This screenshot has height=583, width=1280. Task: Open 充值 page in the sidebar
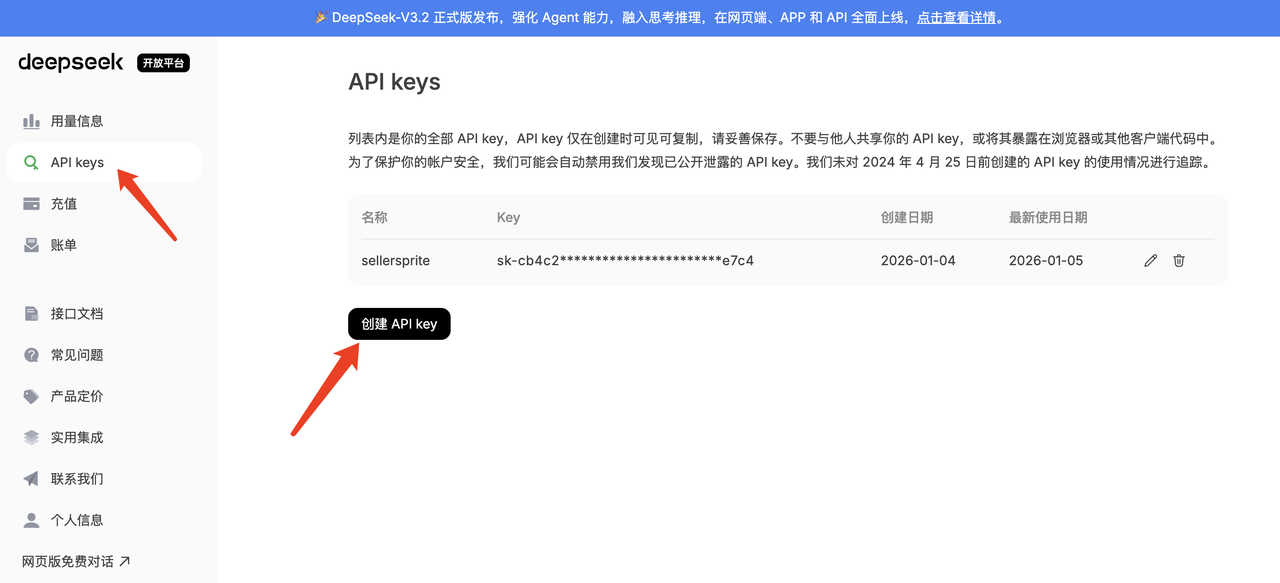64,204
